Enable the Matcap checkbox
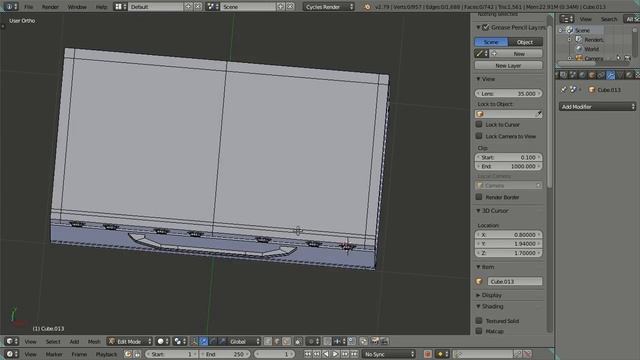This screenshot has height=360, width=640. tap(479, 331)
